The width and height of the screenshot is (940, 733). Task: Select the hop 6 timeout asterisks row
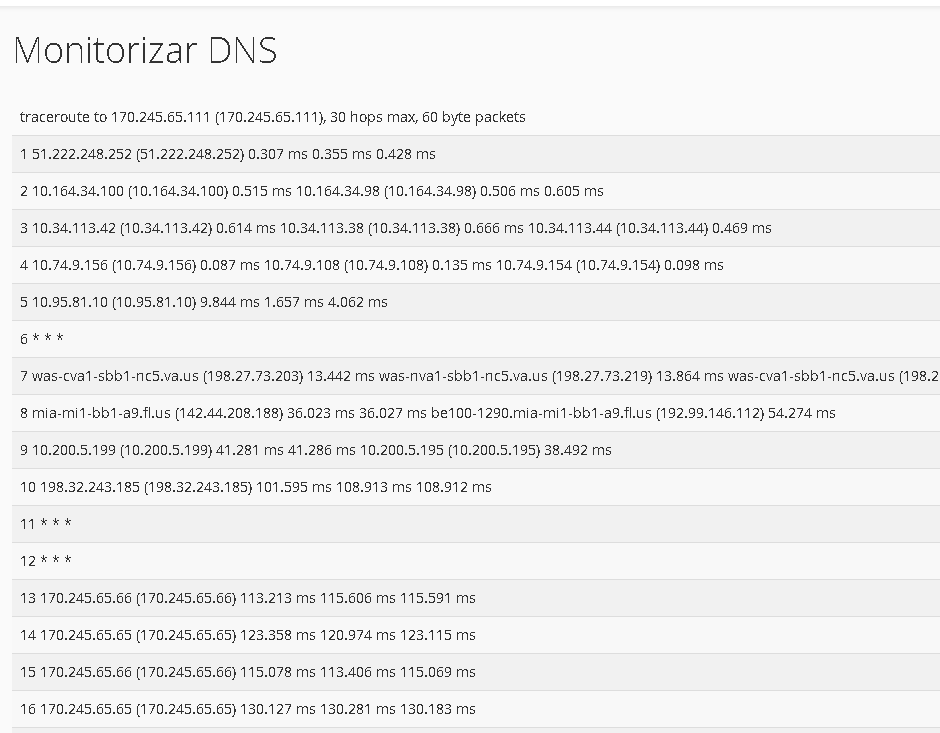476,339
